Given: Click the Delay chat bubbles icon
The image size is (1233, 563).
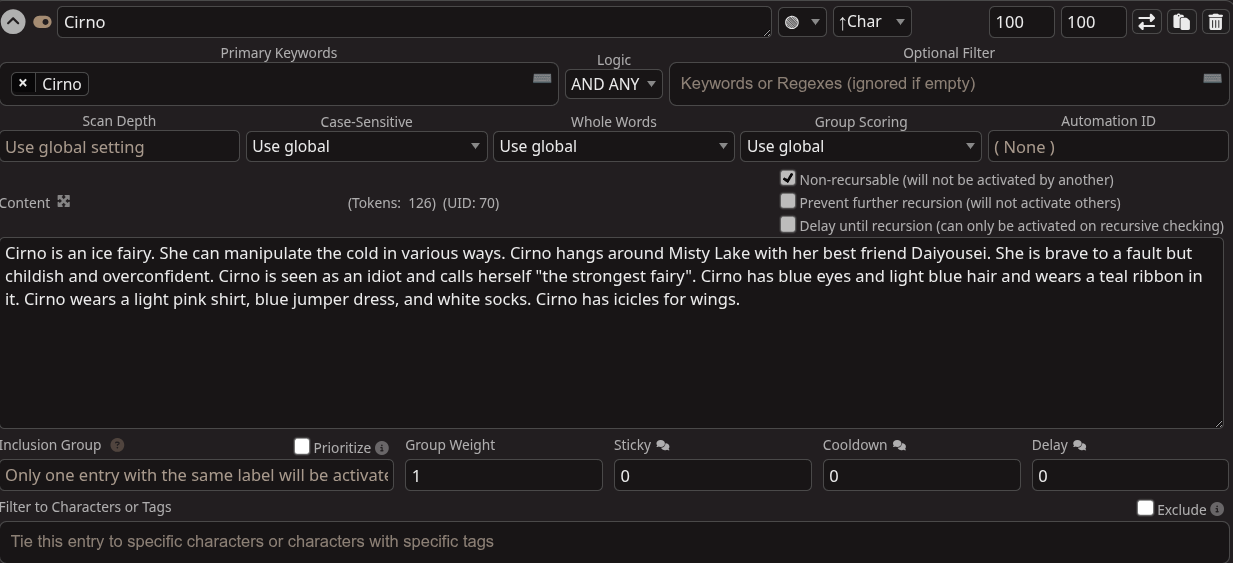Looking at the screenshot, I should click(1079, 446).
